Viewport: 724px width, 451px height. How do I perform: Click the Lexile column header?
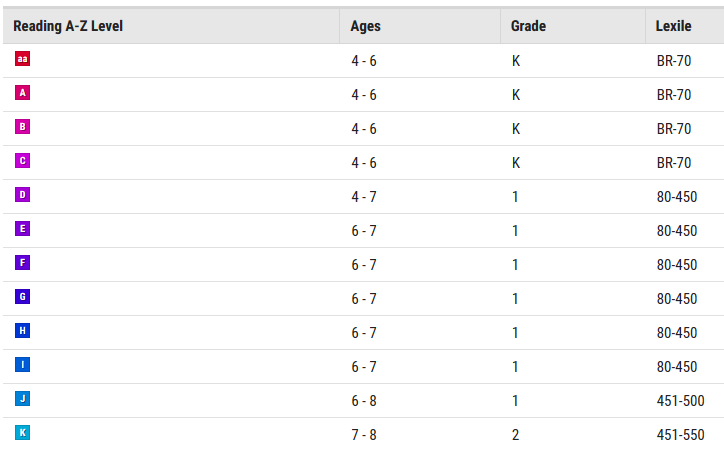(674, 26)
